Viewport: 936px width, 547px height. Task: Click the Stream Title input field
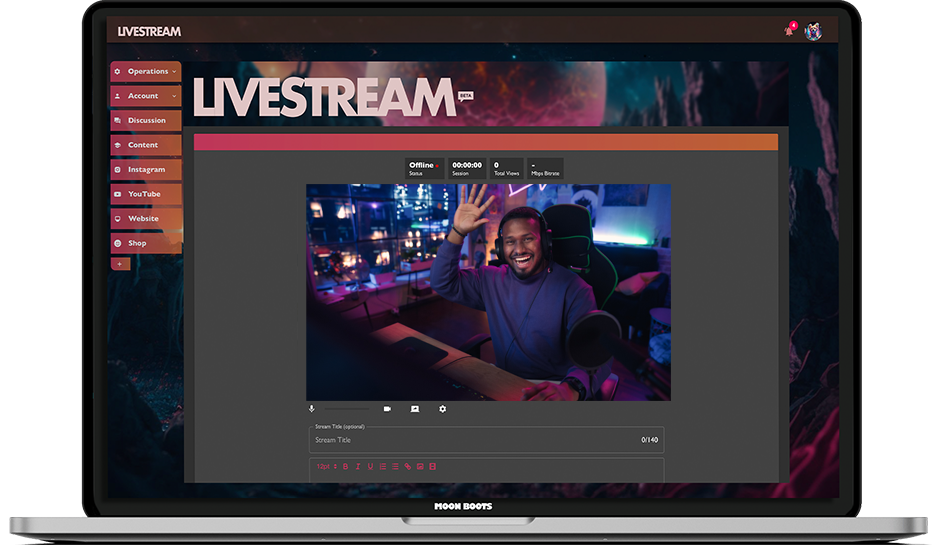(487, 440)
